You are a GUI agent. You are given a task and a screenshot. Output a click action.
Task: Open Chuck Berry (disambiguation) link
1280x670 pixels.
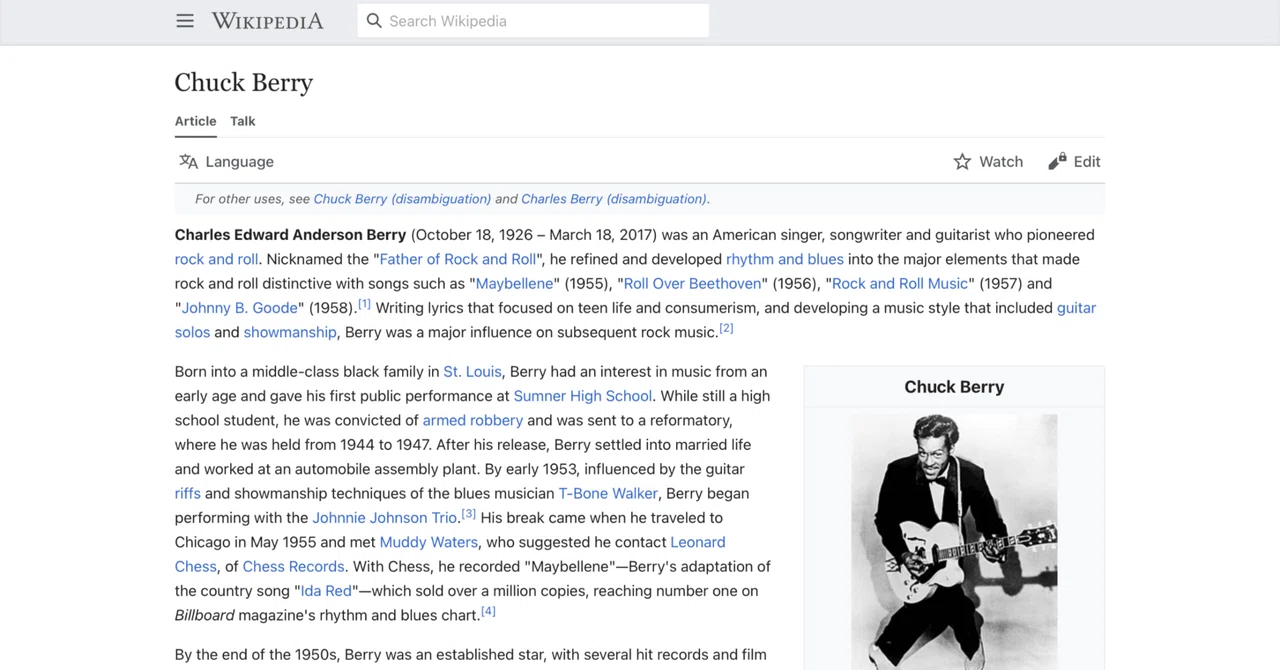tap(402, 199)
